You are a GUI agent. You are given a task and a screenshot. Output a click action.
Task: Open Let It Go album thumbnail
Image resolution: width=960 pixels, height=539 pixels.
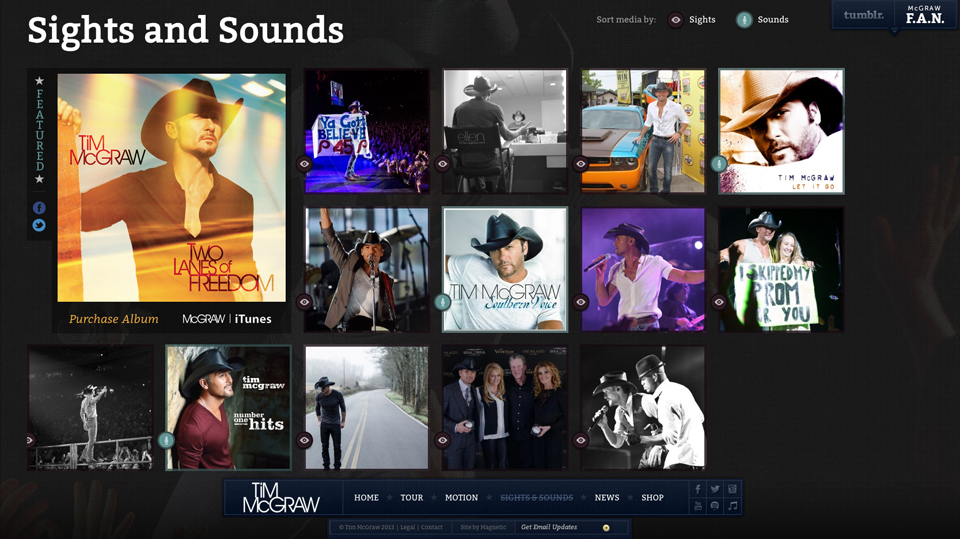click(x=781, y=131)
